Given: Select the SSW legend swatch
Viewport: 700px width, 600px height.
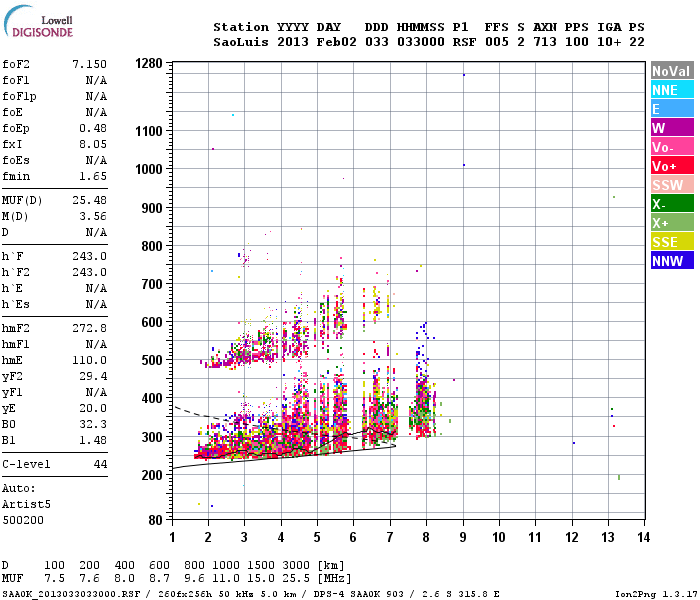Looking at the screenshot, I should pos(672,185).
